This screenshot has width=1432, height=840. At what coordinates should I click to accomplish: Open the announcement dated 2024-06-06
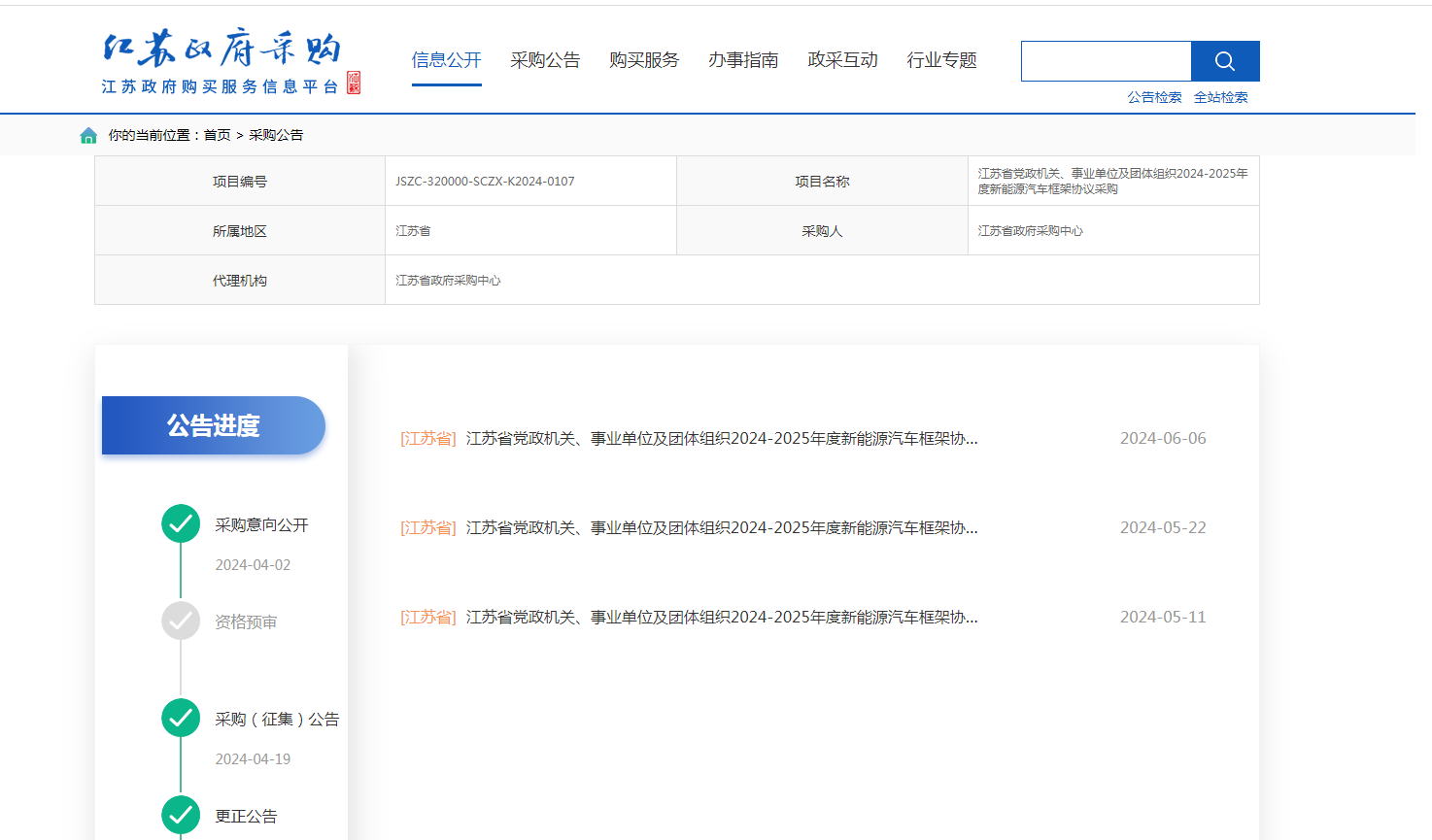pos(721,439)
